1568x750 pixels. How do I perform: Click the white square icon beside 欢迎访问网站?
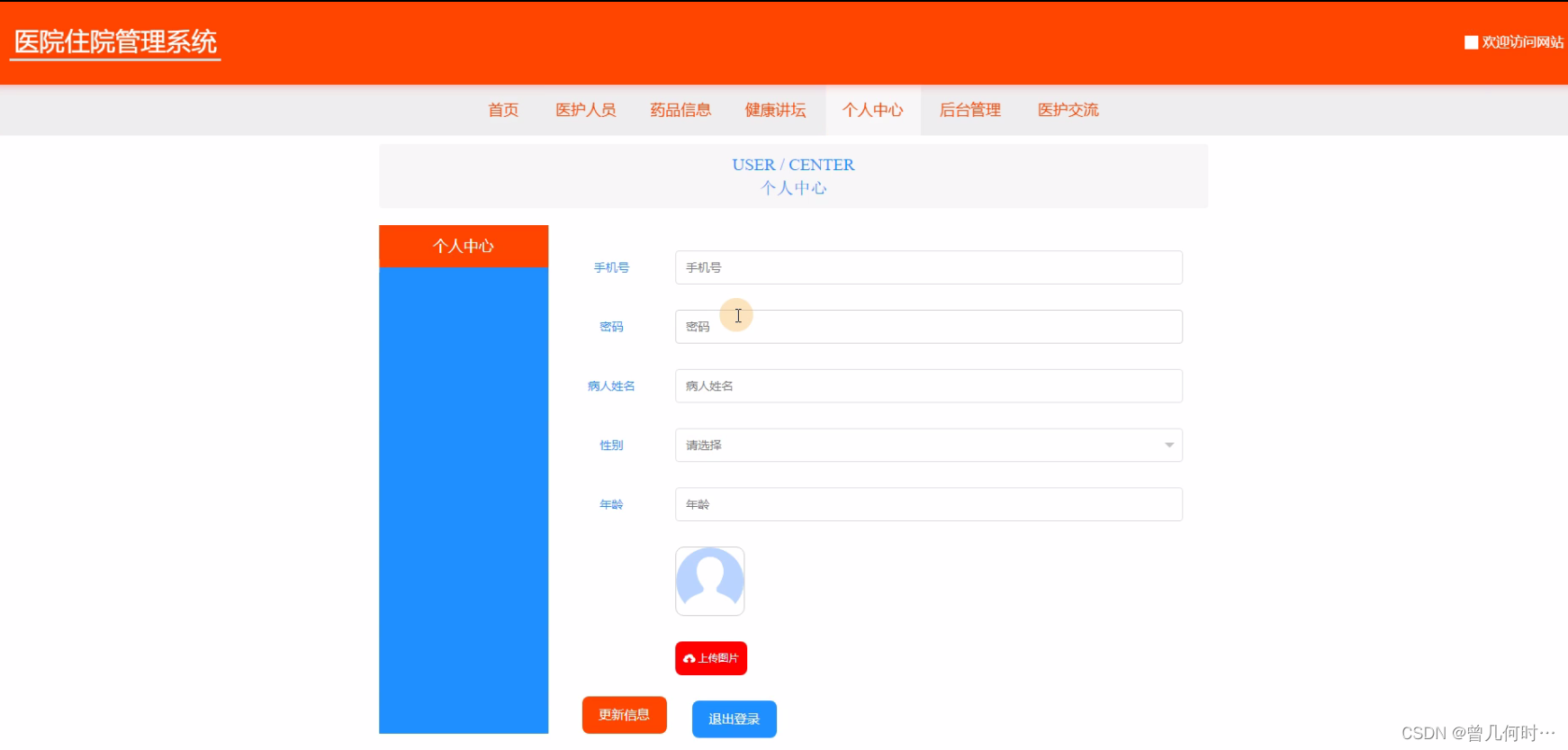coord(1471,42)
